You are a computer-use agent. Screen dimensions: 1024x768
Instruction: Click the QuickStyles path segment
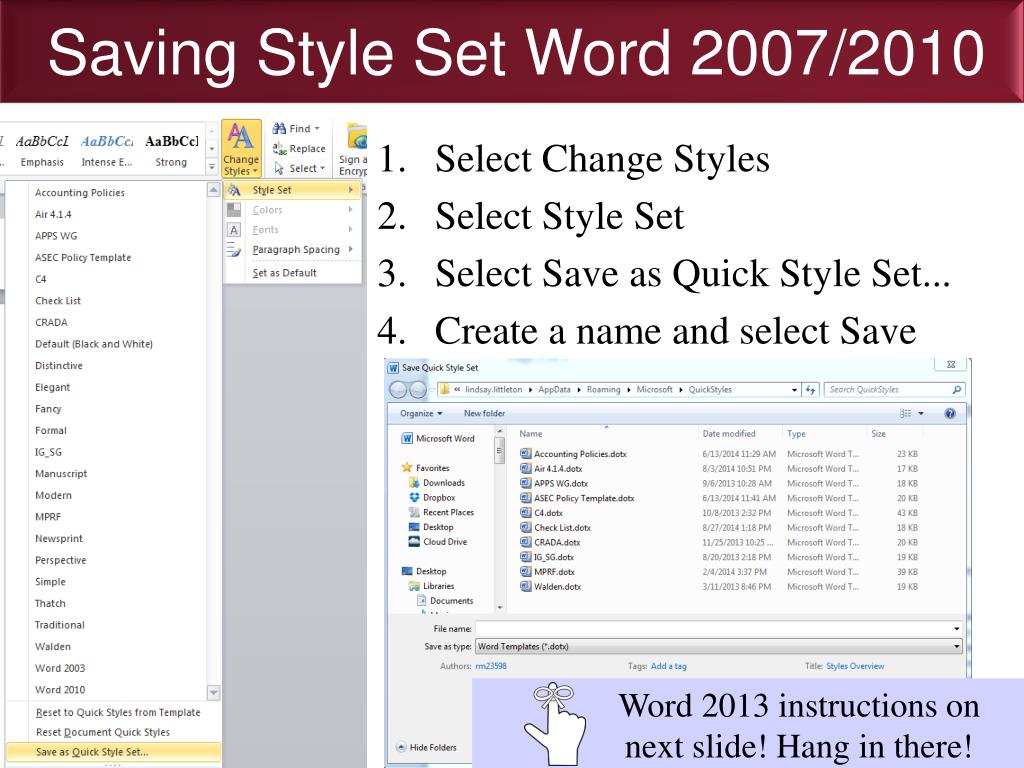click(x=710, y=389)
